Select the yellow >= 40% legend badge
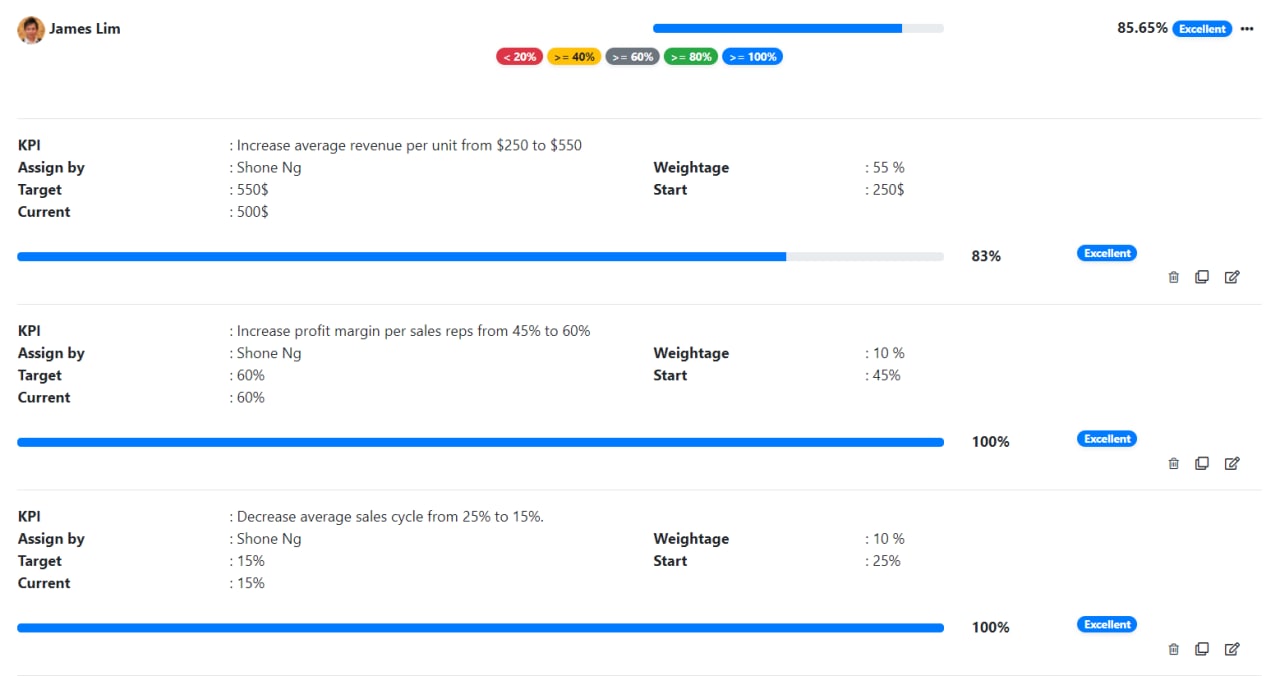 click(574, 57)
